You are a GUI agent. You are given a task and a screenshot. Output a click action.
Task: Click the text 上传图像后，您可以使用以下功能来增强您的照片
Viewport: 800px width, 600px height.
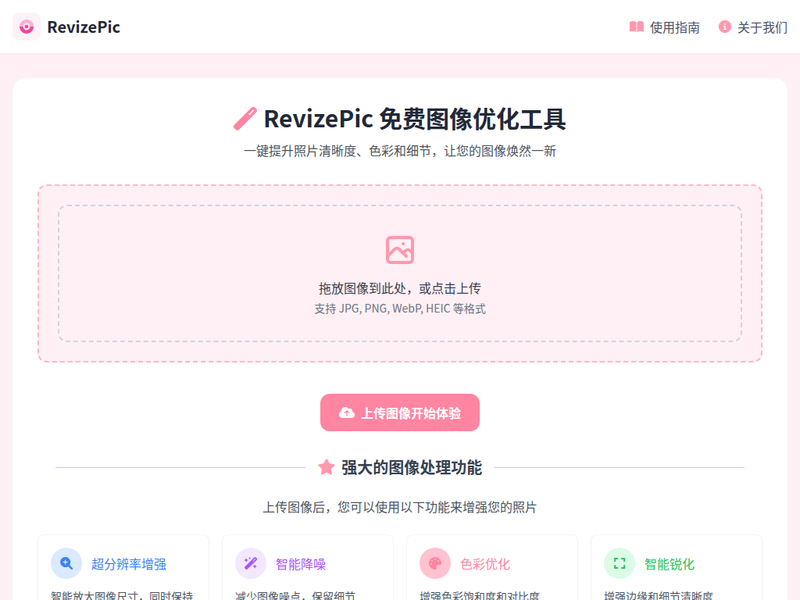click(x=400, y=507)
